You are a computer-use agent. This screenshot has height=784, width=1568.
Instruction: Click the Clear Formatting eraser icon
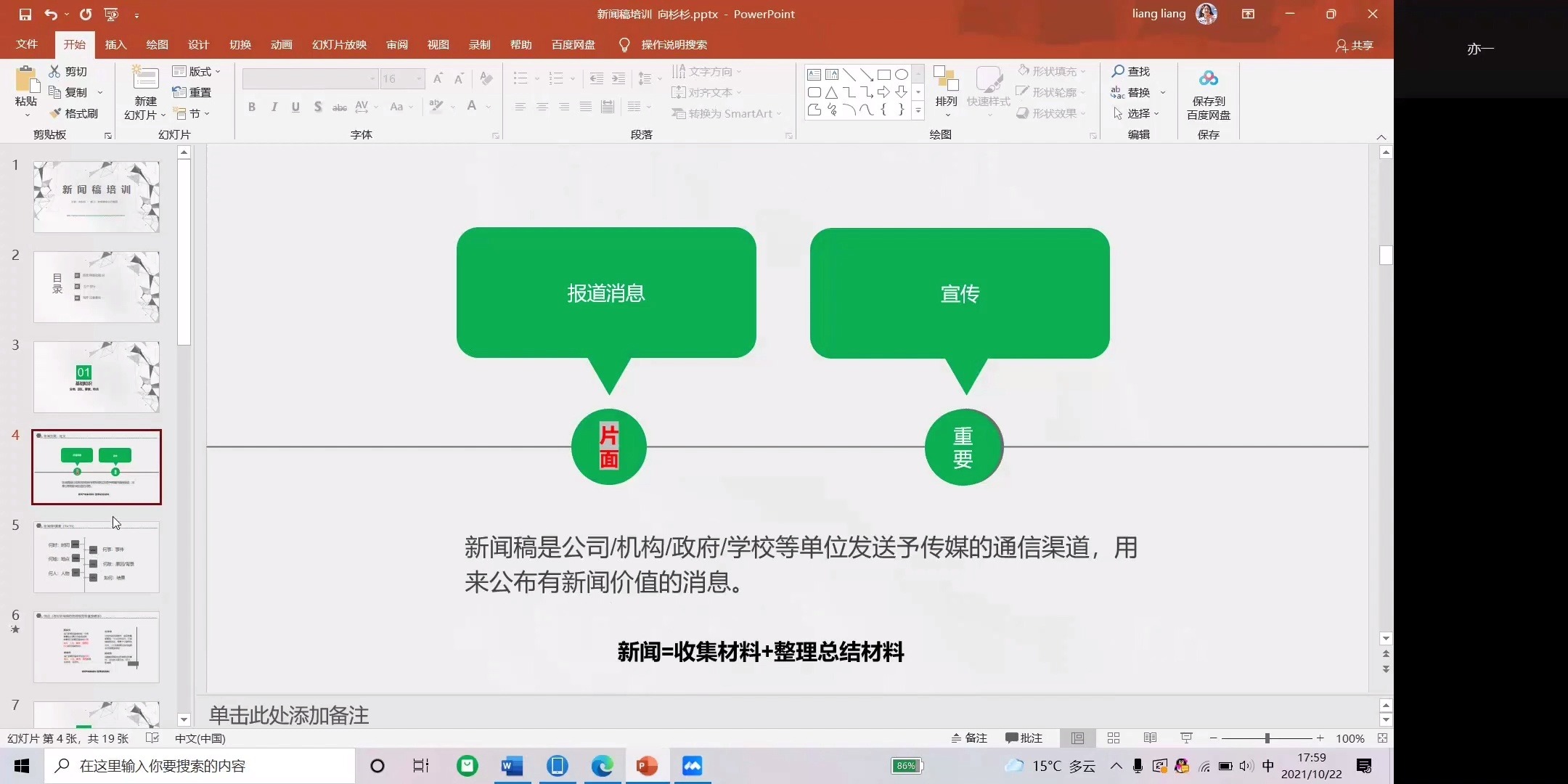(x=486, y=78)
